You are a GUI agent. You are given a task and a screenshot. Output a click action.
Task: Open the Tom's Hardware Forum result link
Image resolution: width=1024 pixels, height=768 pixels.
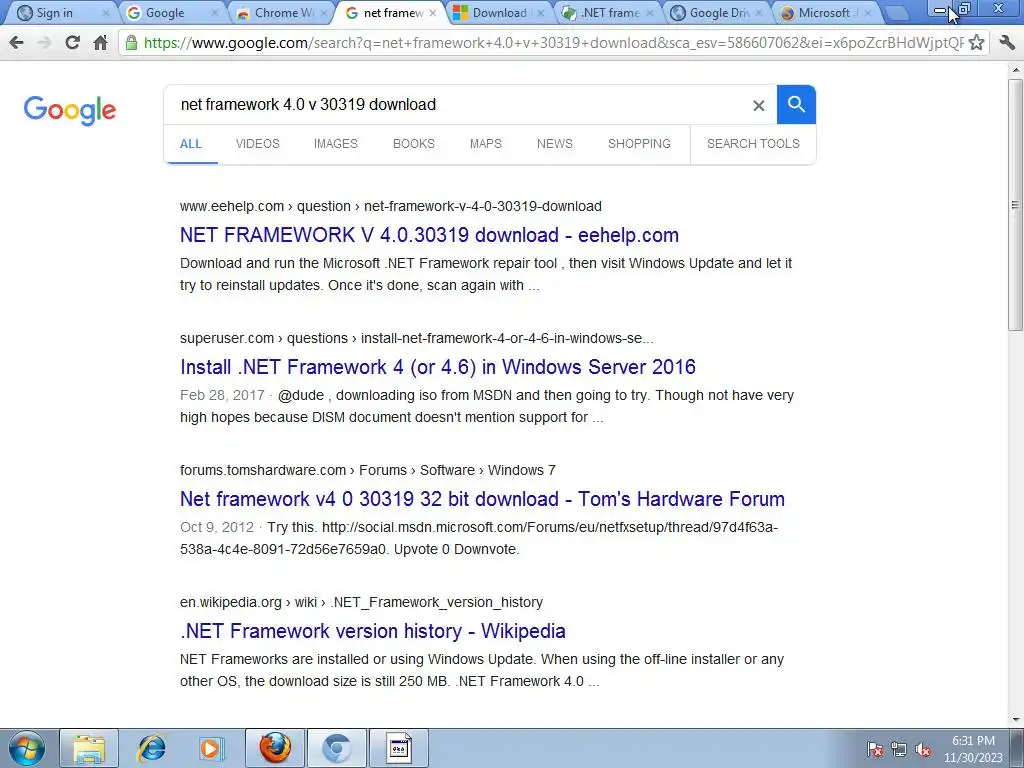tap(482, 499)
